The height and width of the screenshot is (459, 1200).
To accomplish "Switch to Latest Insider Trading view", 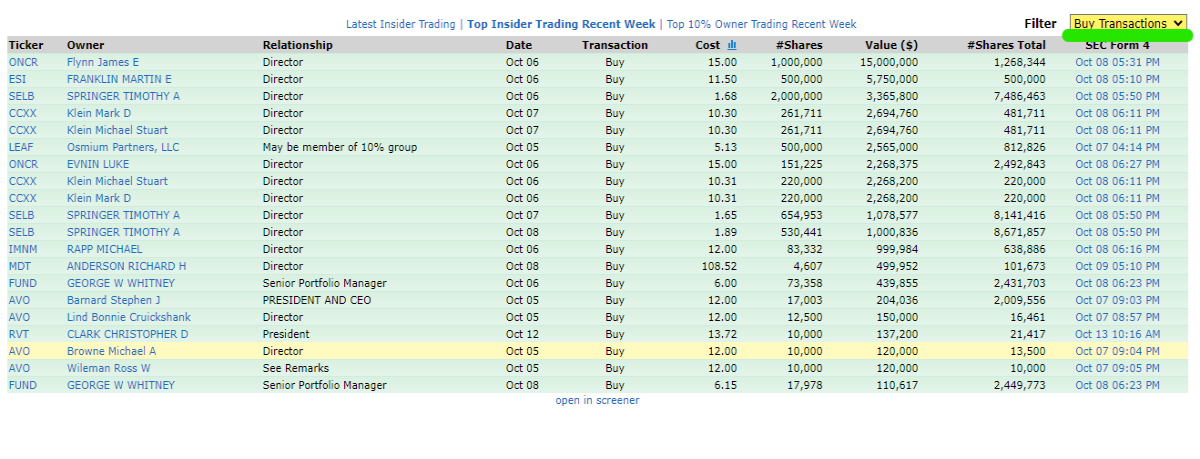I will pyautogui.click(x=400, y=24).
